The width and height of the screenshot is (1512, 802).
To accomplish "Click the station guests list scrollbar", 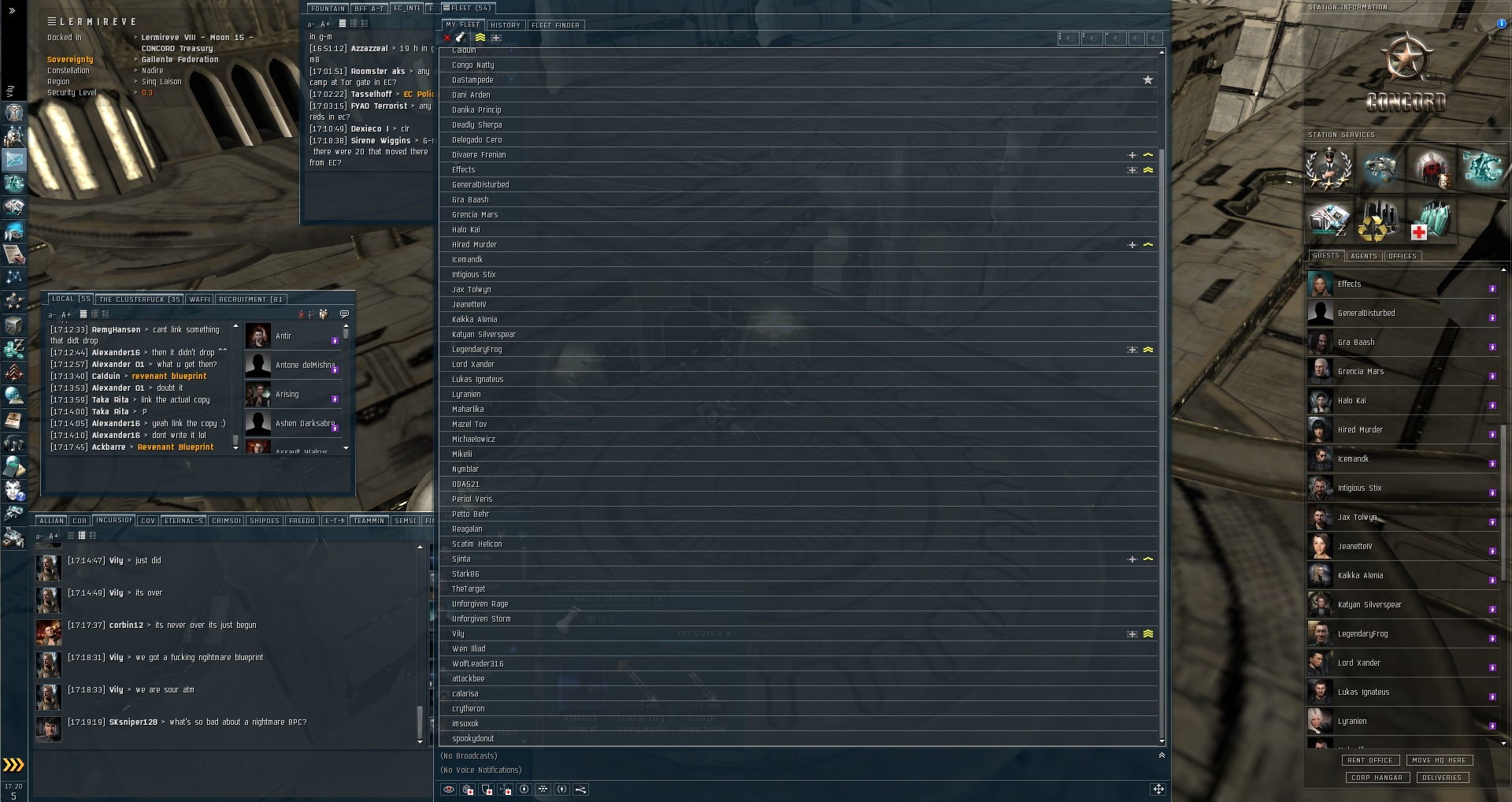I will click(x=1503, y=504).
